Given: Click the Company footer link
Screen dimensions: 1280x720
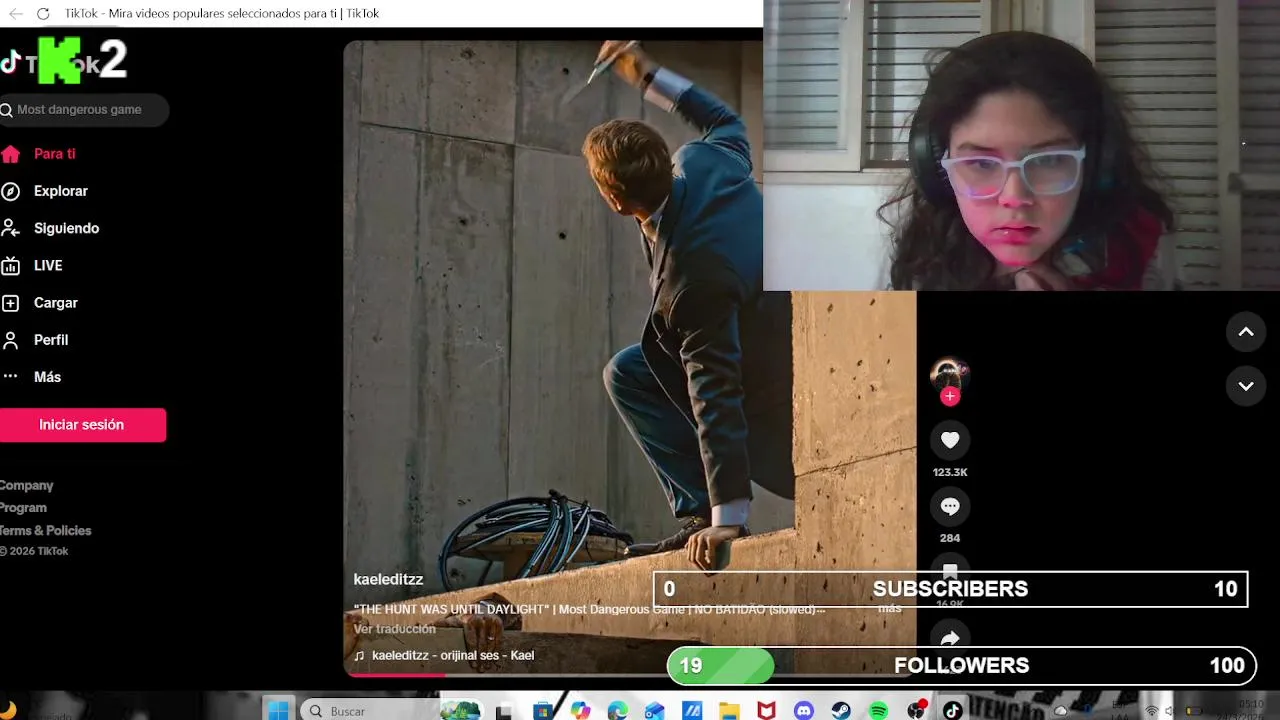Looking at the screenshot, I should pyautogui.click(x=26, y=485).
